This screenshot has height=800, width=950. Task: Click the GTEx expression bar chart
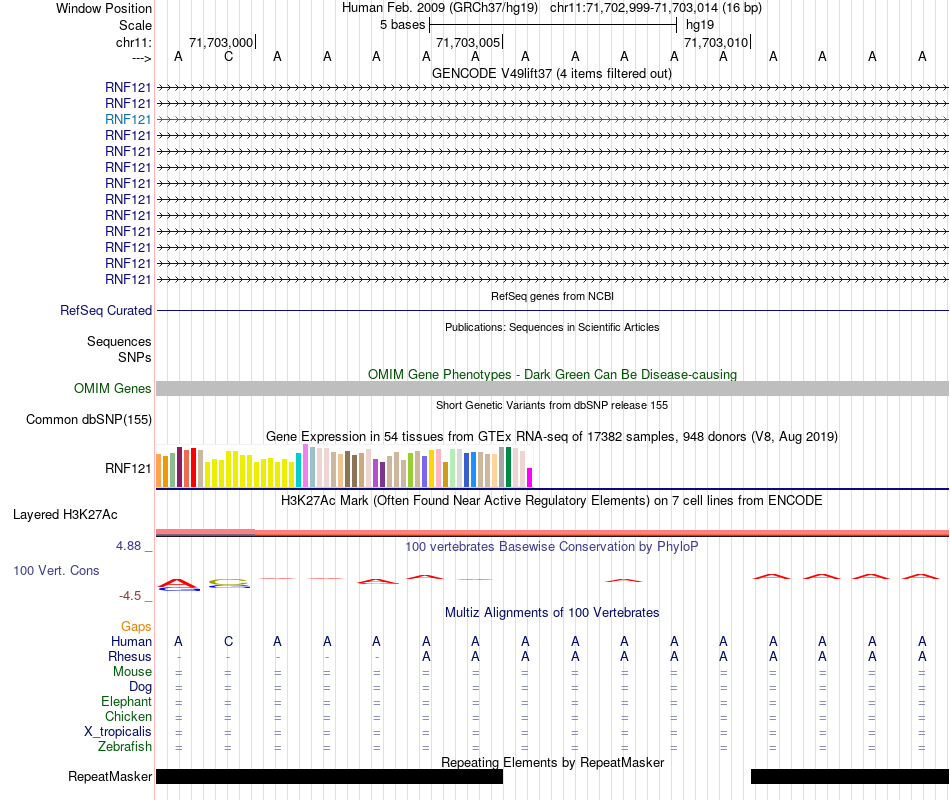[344, 466]
